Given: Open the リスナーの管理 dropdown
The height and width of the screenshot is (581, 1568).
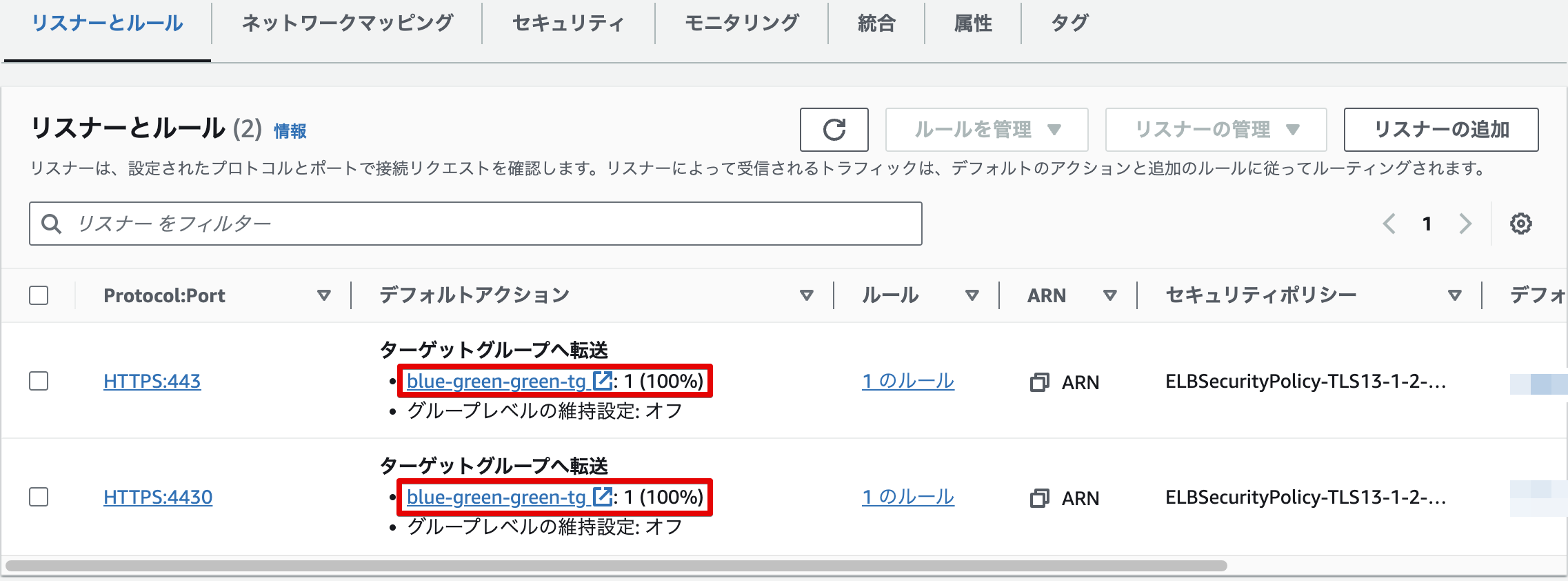Looking at the screenshot, I should [x=1216, y=130].
